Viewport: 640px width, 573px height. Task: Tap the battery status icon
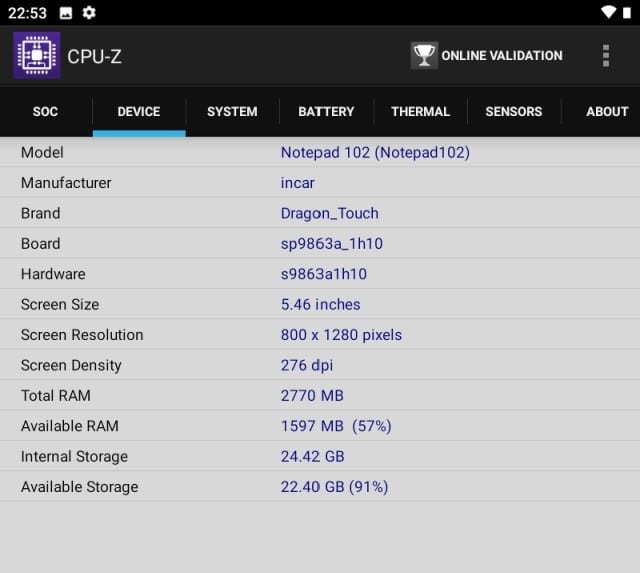click(627, 13)
